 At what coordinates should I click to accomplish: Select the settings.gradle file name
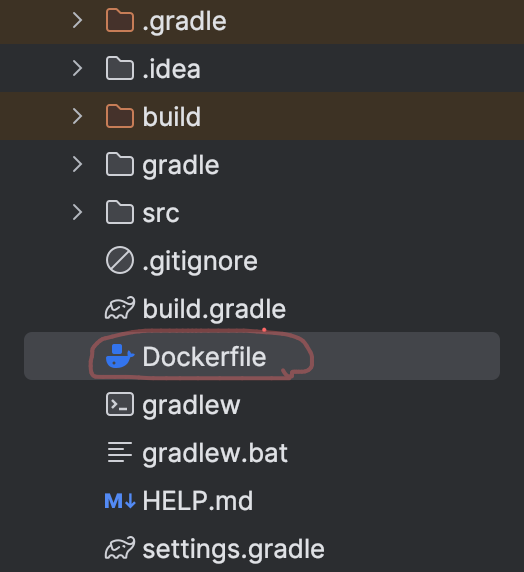pos(233,549)
